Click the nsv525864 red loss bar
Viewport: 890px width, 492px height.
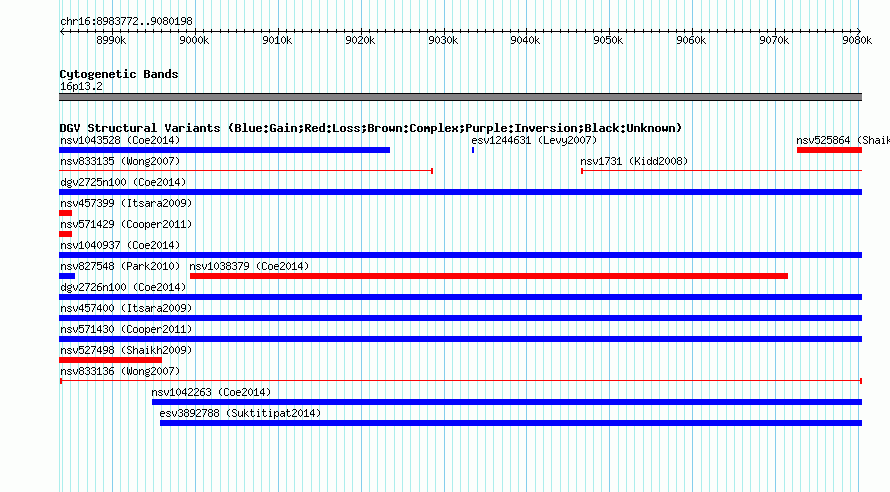(829, 150)
